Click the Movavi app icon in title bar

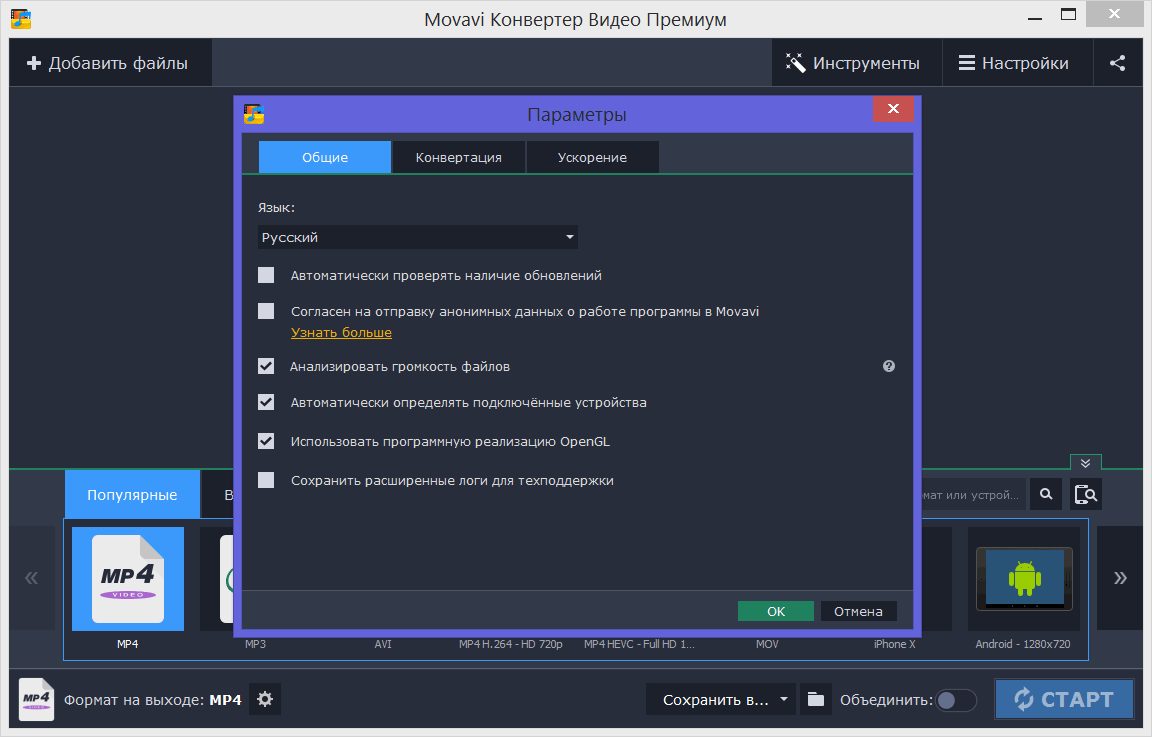coord(21,18)
